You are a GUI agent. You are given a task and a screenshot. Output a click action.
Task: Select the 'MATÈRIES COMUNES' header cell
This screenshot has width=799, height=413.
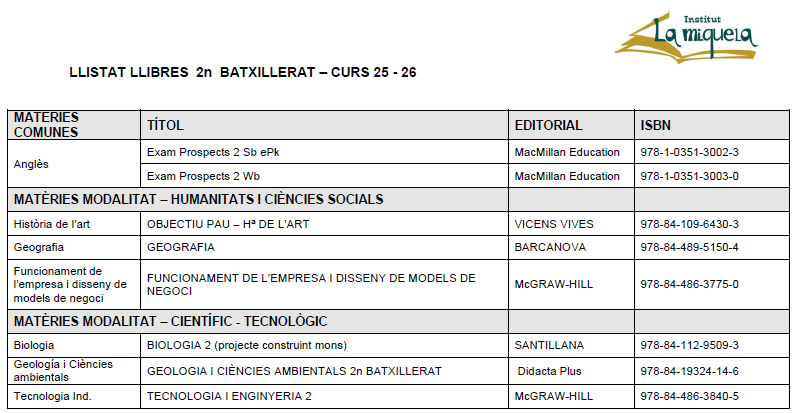pos(47,125)
